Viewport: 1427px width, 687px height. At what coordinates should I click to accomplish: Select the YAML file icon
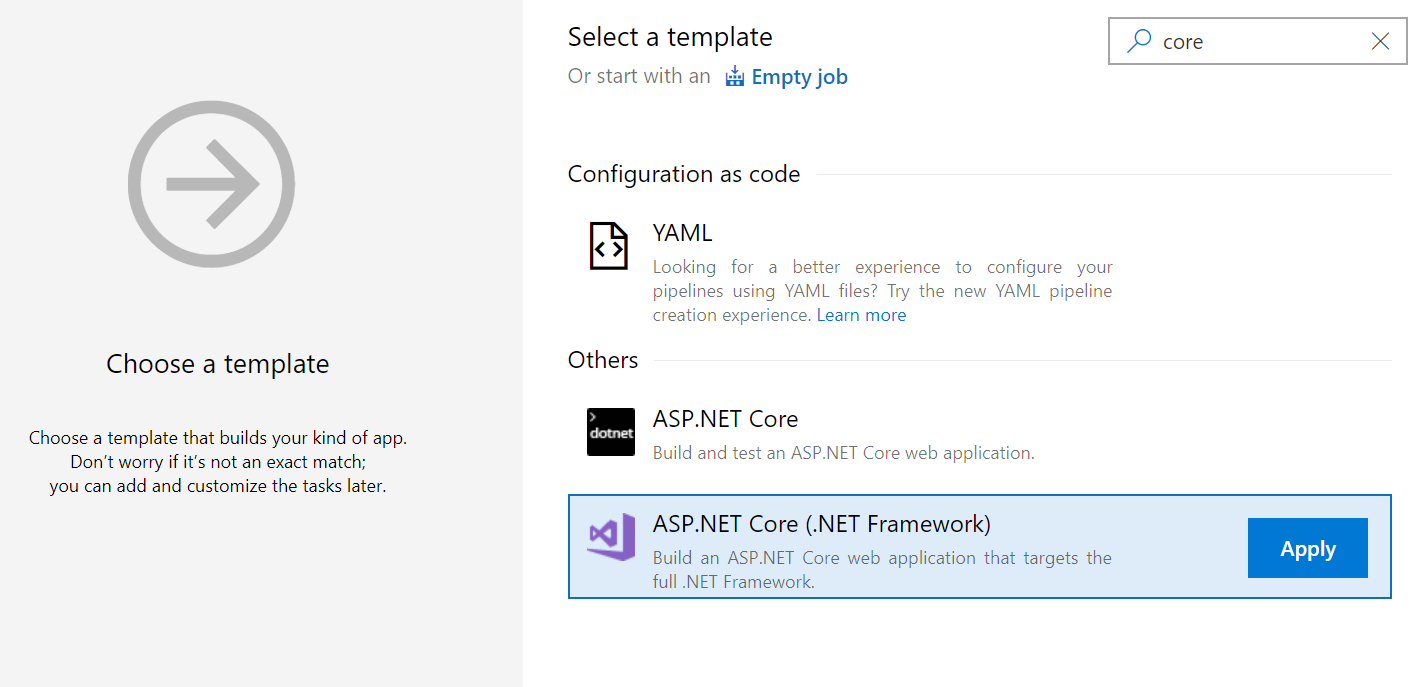[x=609, y=246]
